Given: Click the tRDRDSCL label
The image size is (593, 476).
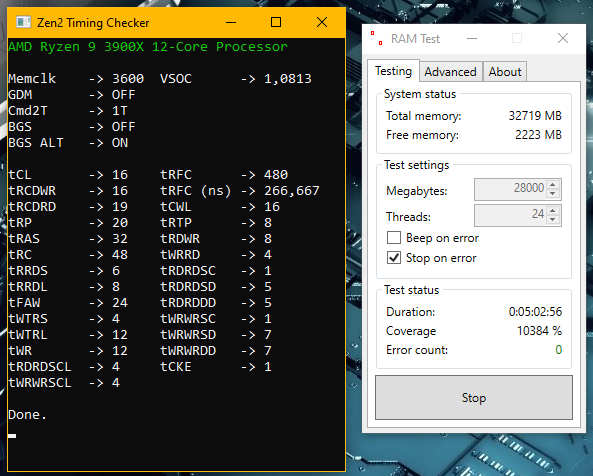Looking at the screenshot, I should click(x=40, y=367).
